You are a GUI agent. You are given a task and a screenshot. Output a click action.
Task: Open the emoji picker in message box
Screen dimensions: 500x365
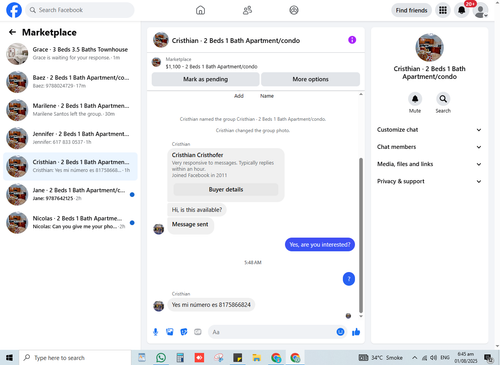click(340, 332)
